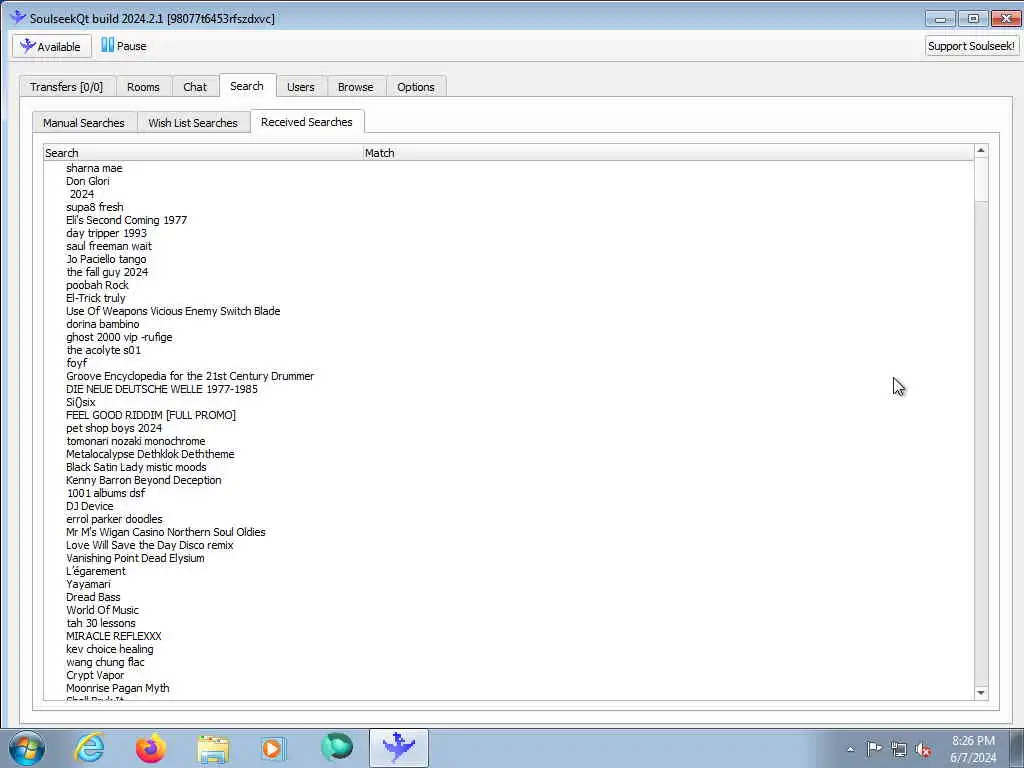Select the Received Searches sub-tab
Viewport: 1024px width, 768px height.
[306, 122]
